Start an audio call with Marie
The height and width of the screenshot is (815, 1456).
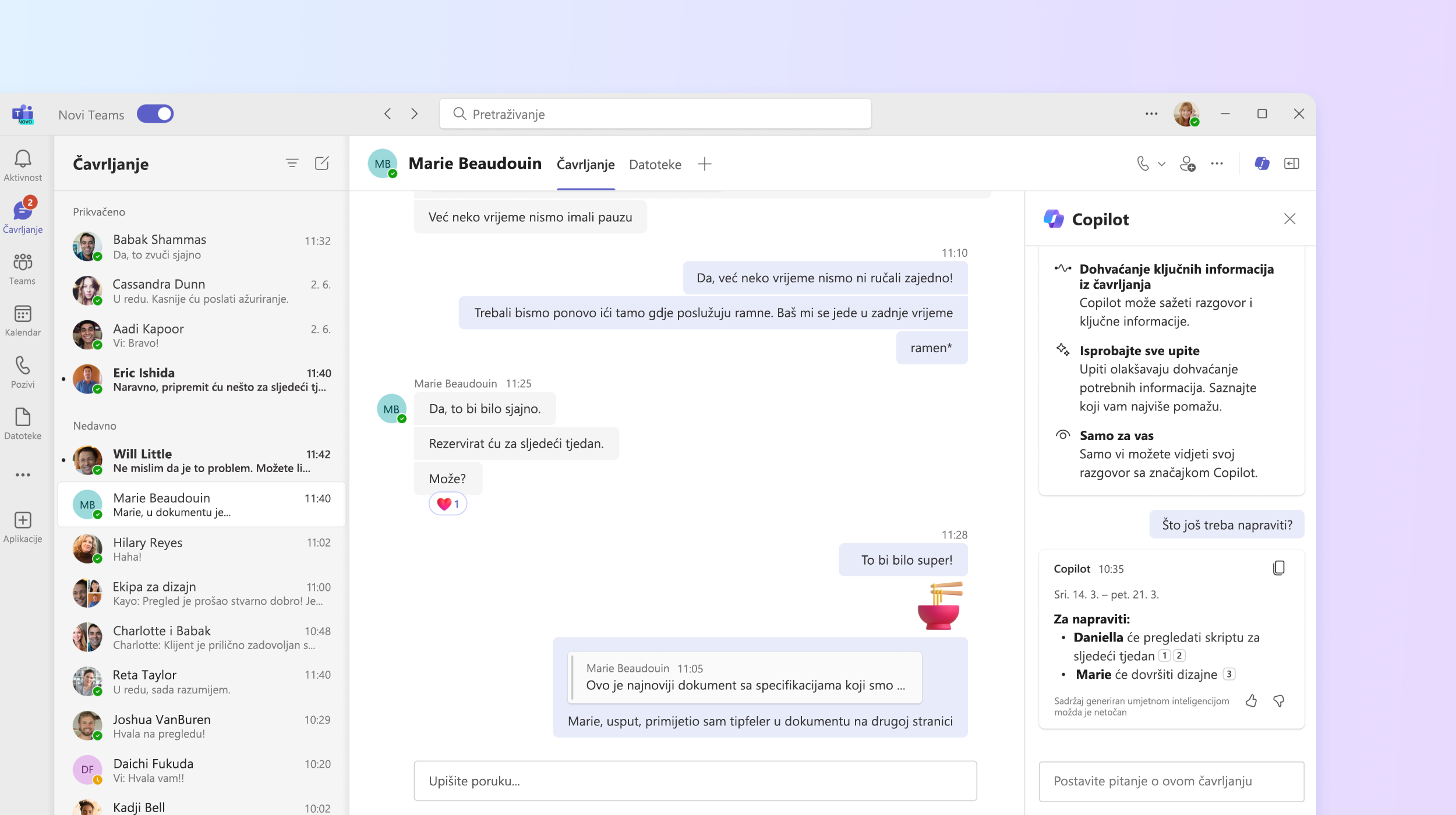1143,164
